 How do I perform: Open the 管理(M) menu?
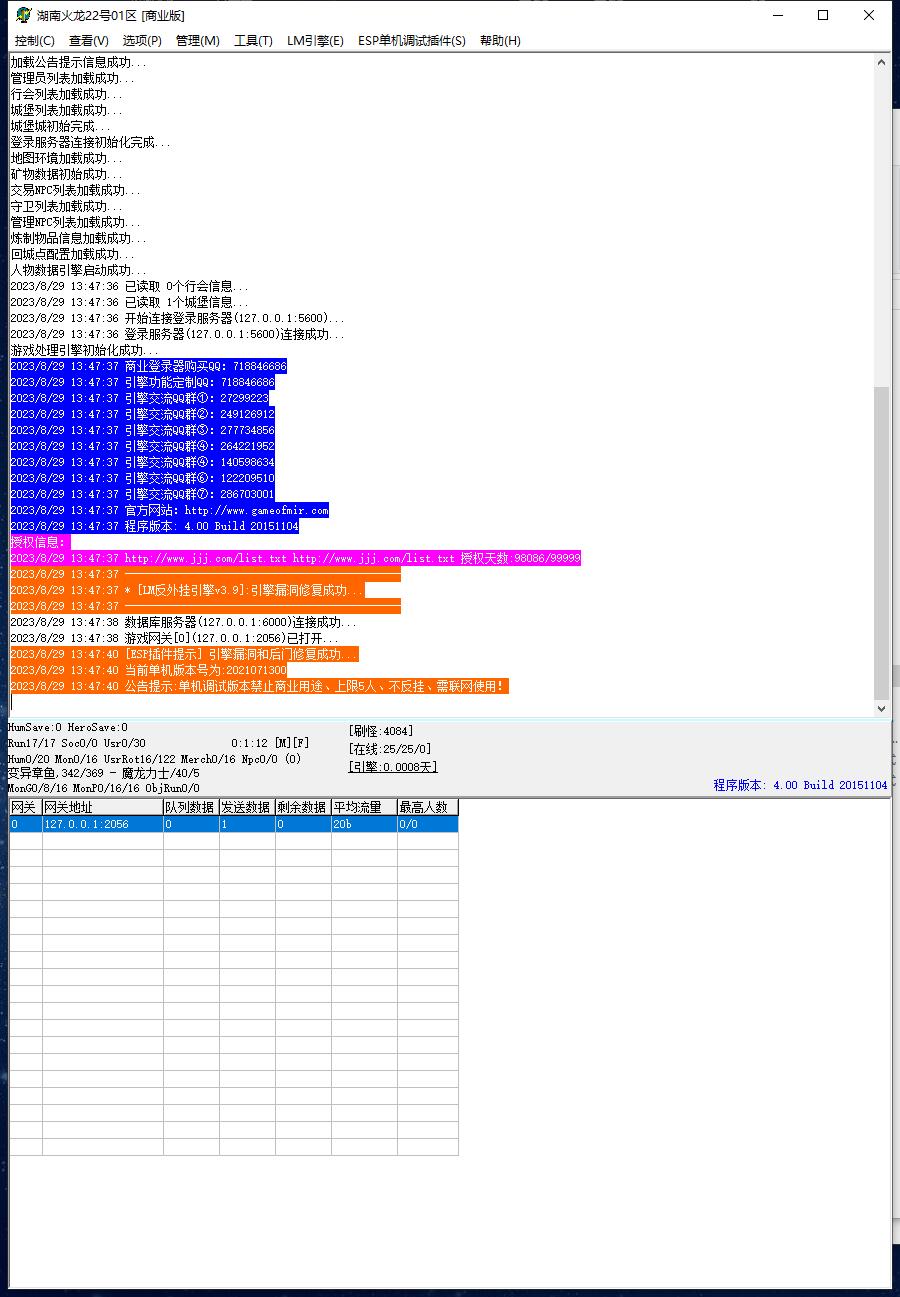tap(197, 41)
